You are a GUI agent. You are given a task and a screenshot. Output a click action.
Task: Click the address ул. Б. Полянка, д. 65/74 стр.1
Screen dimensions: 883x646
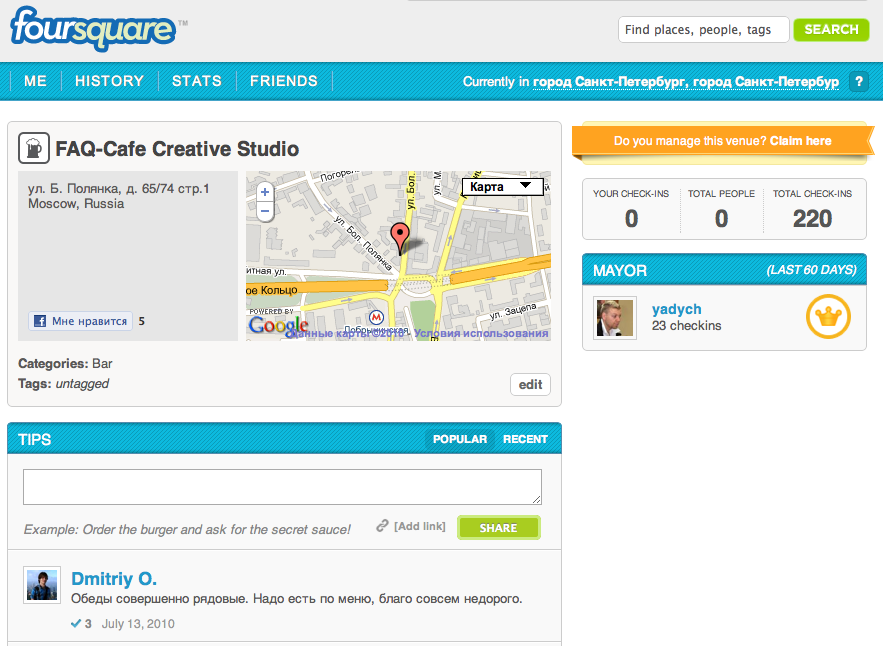(119, 188)
